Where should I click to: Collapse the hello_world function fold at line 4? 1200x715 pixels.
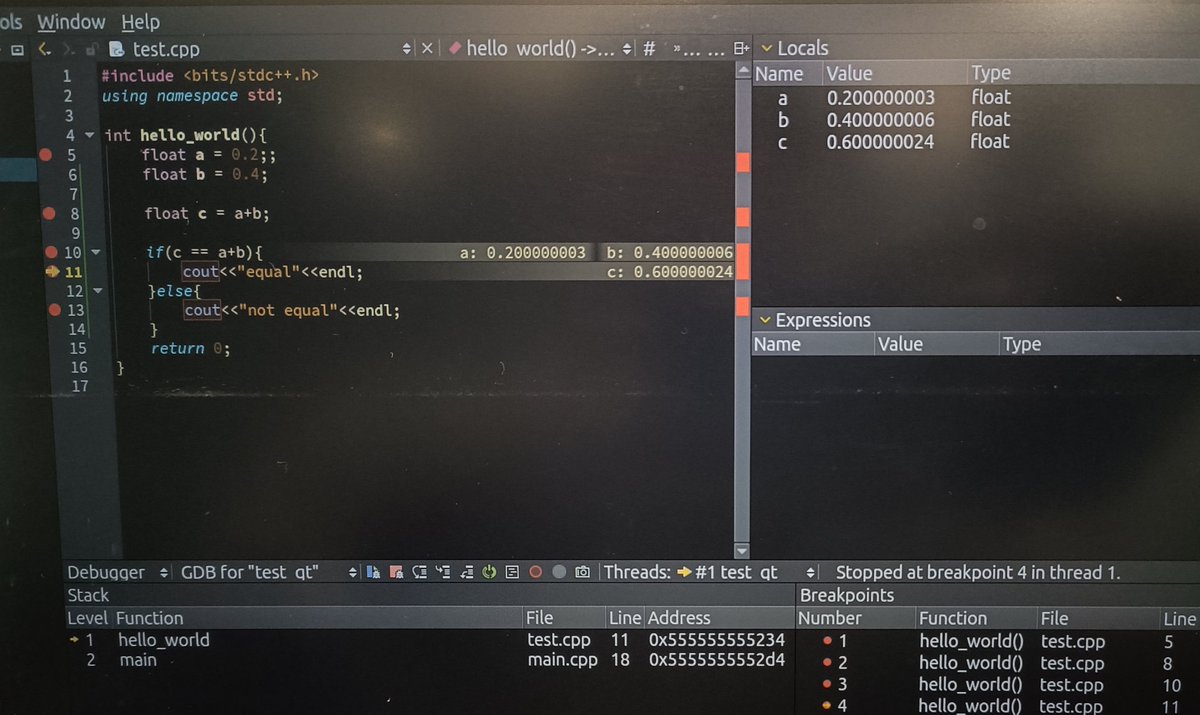[90, 135]
